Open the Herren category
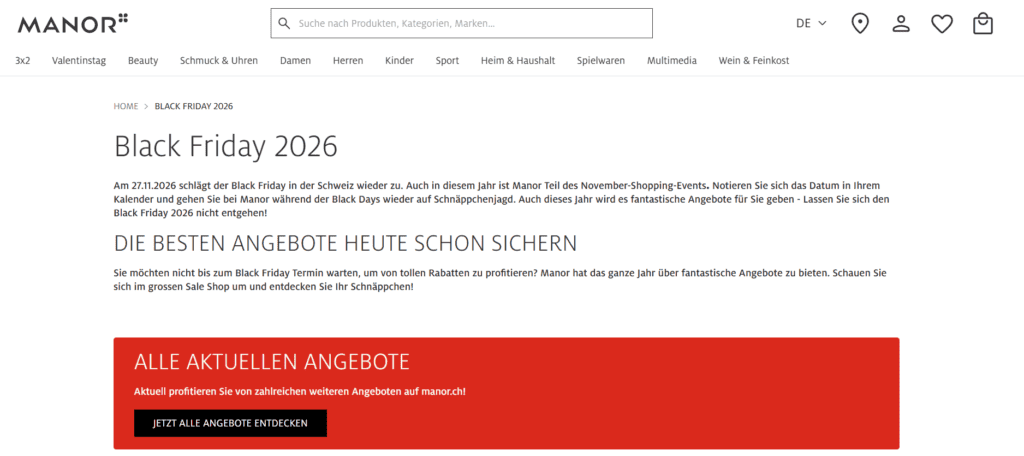This screenshot has height=456, width=1024. click(x=348, y=61)
